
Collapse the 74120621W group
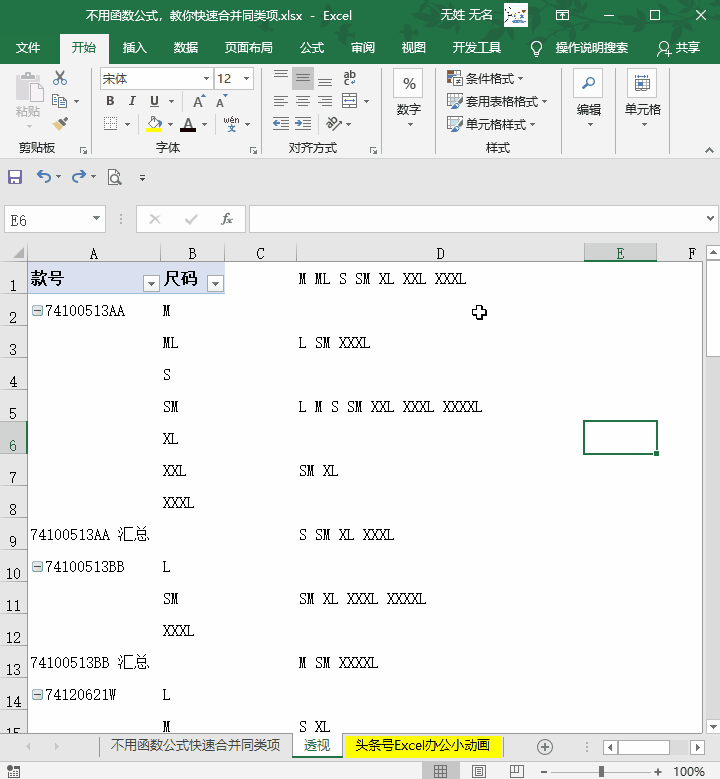tap(37, 695)
